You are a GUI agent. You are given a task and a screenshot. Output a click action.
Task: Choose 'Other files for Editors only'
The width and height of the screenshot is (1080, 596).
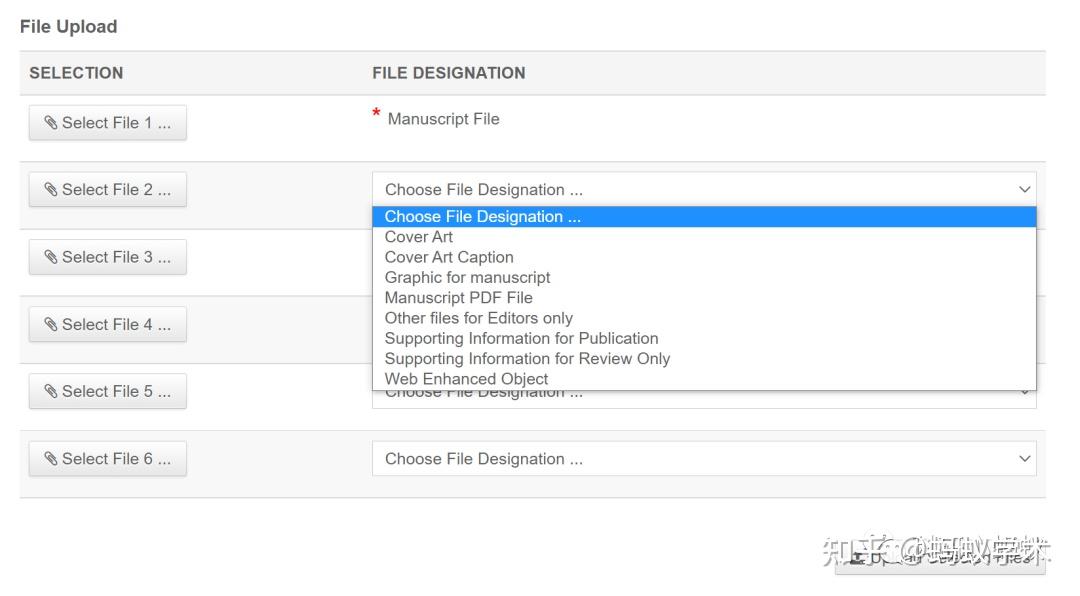(x=478, y=318)
